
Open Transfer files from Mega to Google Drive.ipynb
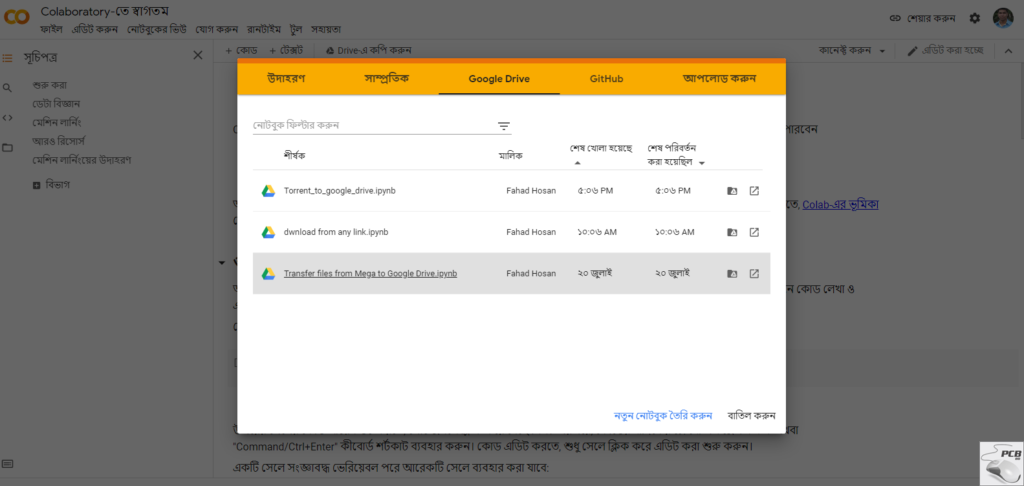point(370,274)
